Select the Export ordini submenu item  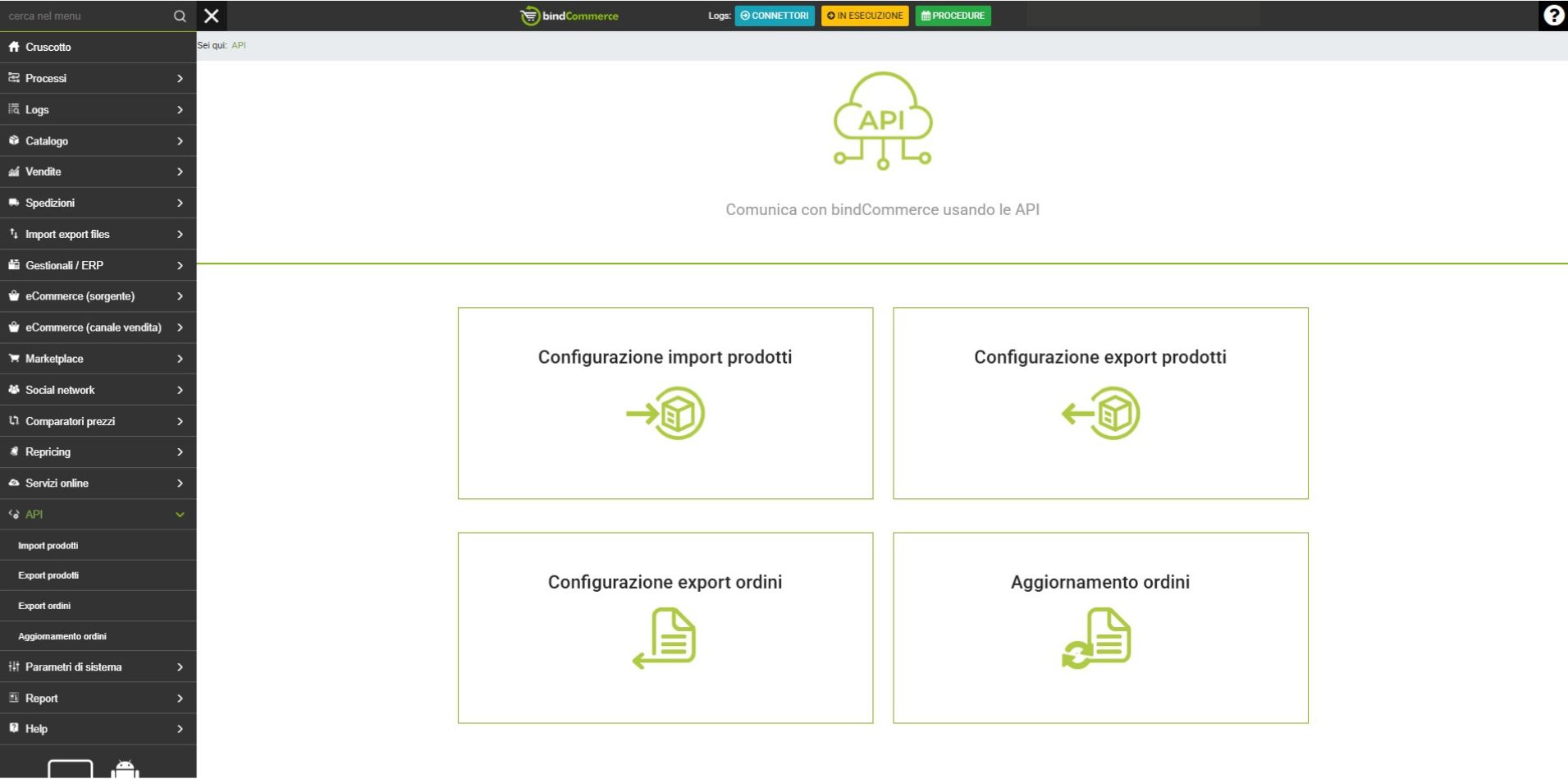pyautogui.click(x=44, y=606)
